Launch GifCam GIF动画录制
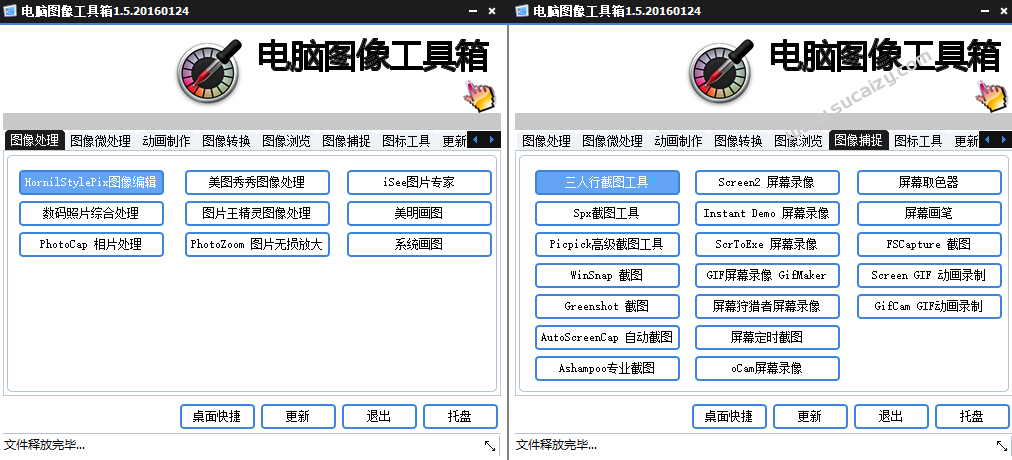The height and width of the screenshot is (460, 1012). [x=929, y=306]
